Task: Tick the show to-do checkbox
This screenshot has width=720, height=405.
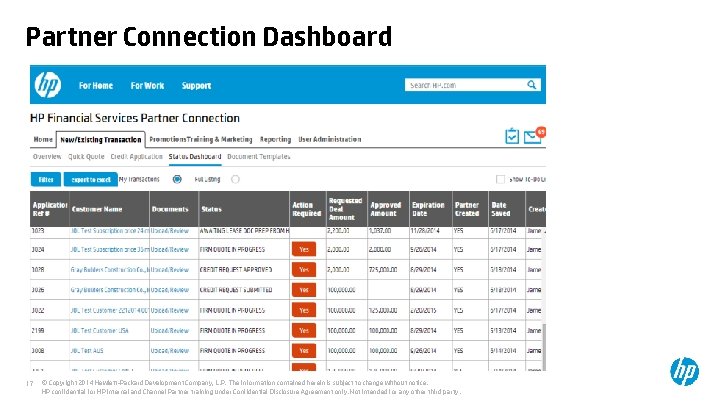Action: tap(500, 179)
